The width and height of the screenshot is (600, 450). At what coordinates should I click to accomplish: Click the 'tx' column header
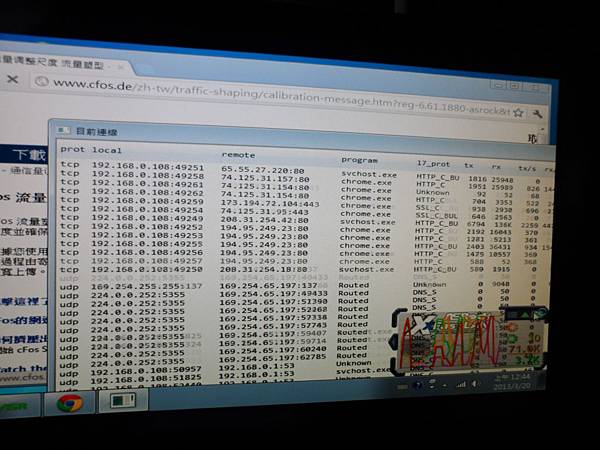click(x=469, y=166)
